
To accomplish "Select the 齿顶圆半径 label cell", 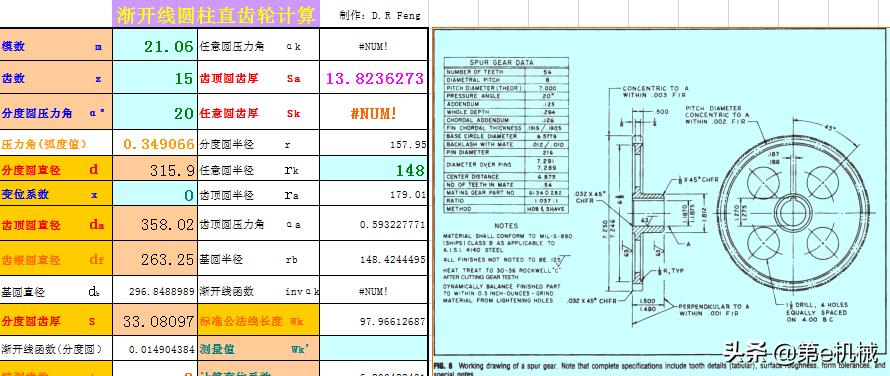I will [x=258, y=194].
